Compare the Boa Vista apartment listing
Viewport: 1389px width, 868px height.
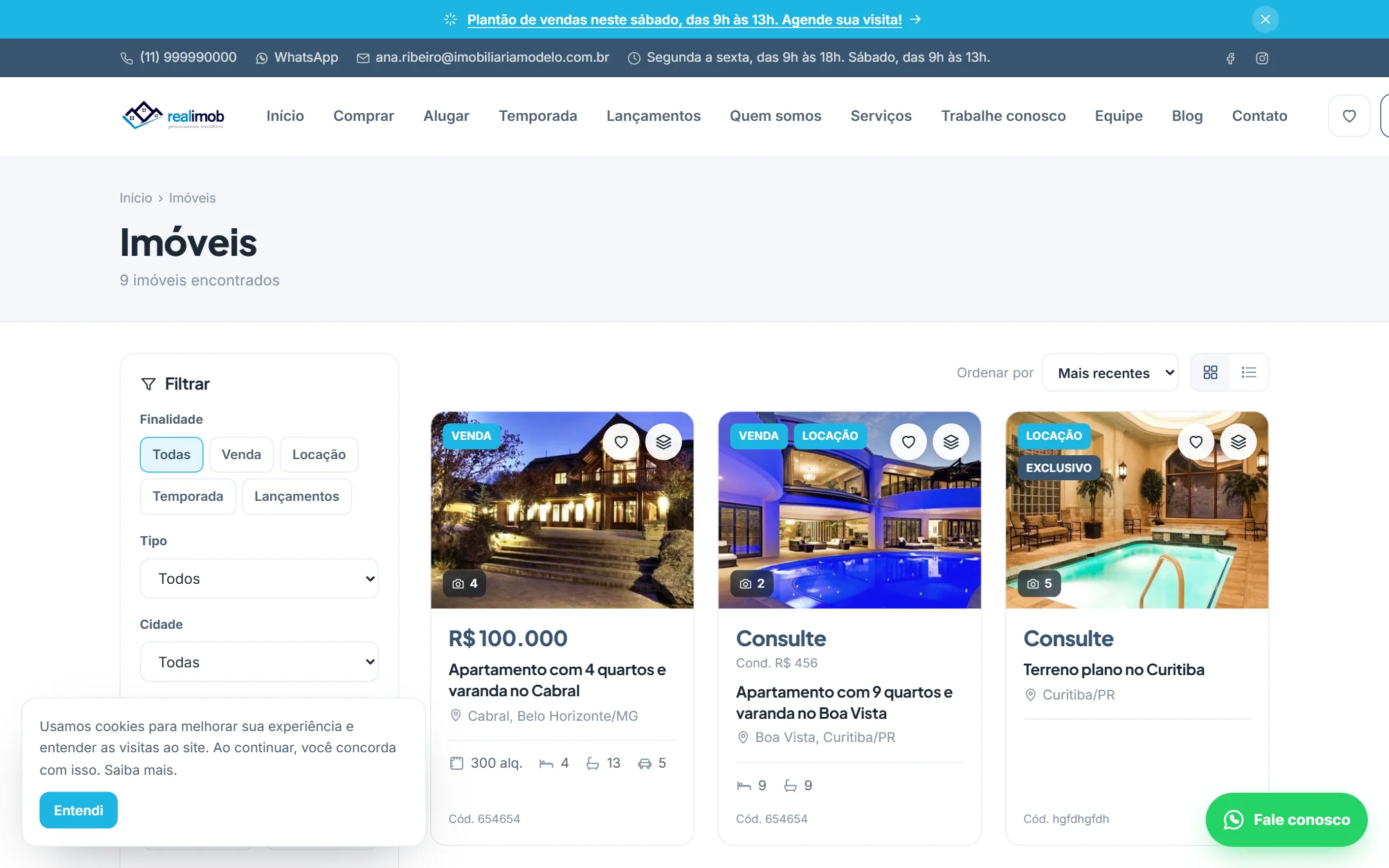950,442
